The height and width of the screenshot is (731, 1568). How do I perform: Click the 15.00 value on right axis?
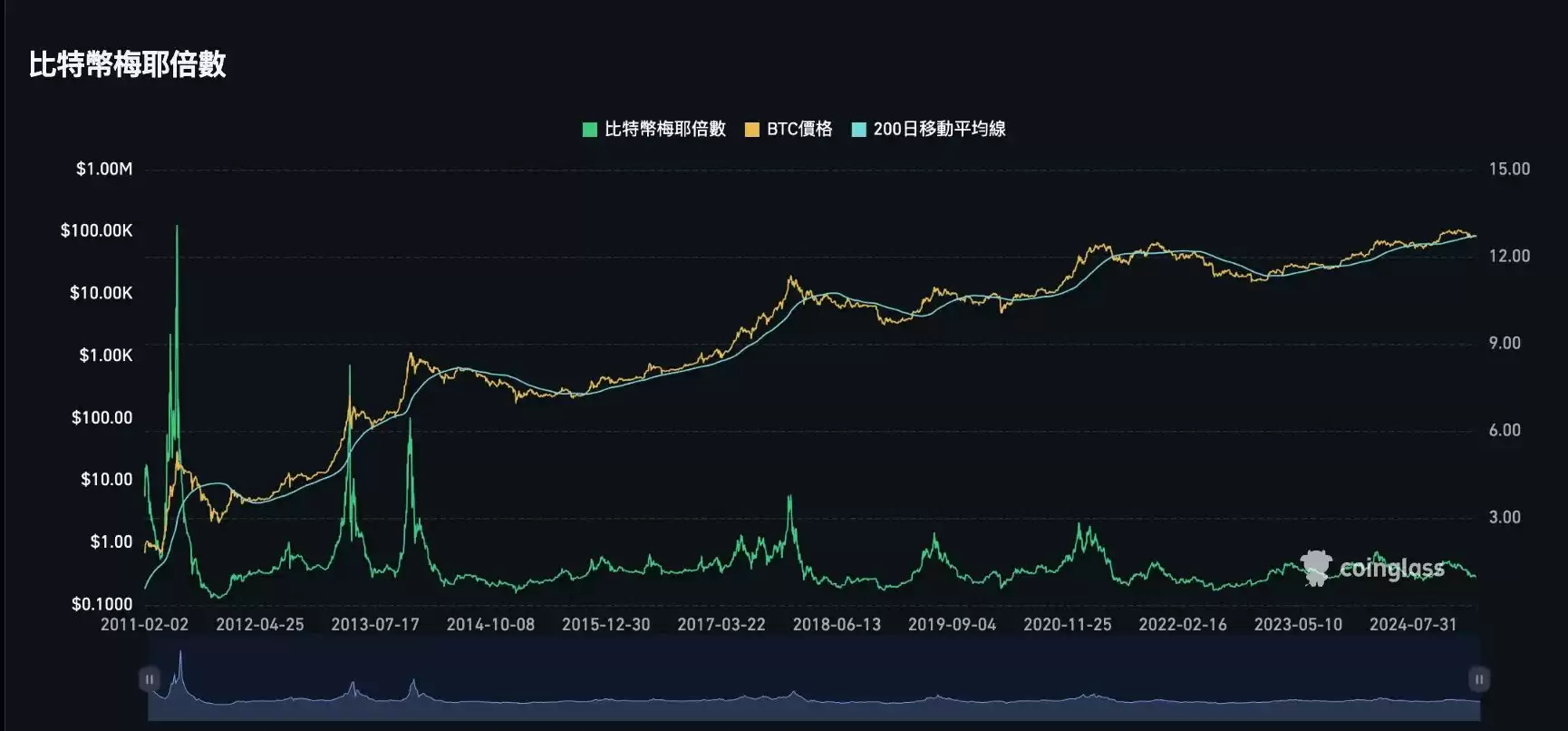coord(1509,169)
